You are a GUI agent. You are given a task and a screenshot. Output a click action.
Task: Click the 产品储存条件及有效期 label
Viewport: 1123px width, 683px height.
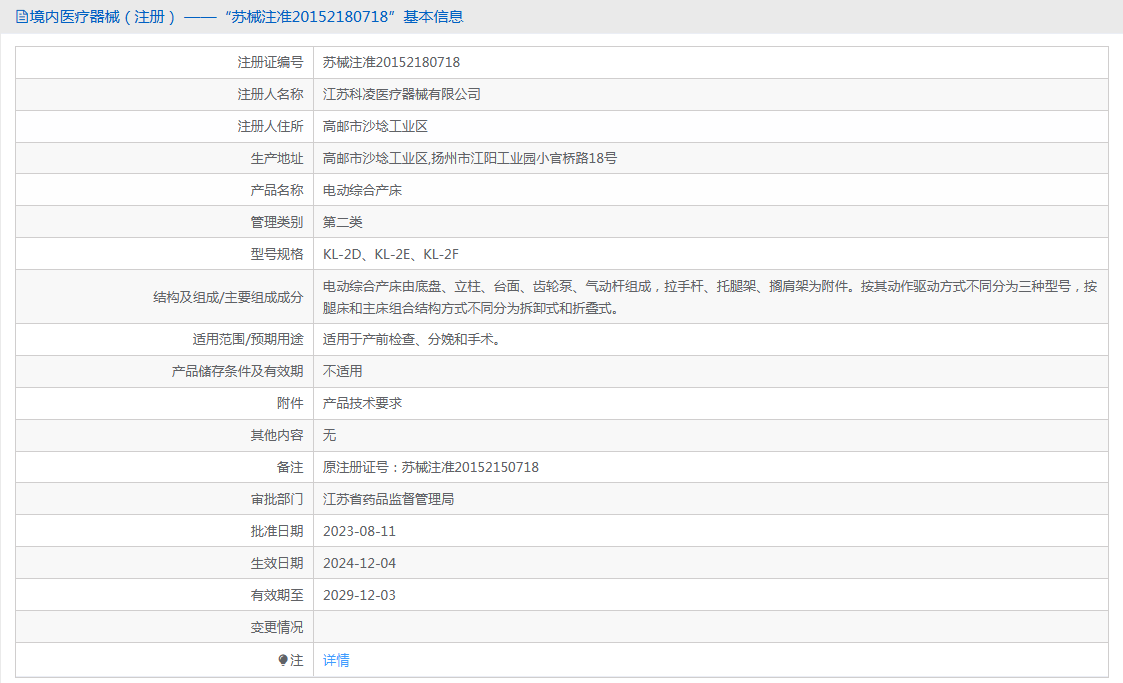(x=237, y=372)
